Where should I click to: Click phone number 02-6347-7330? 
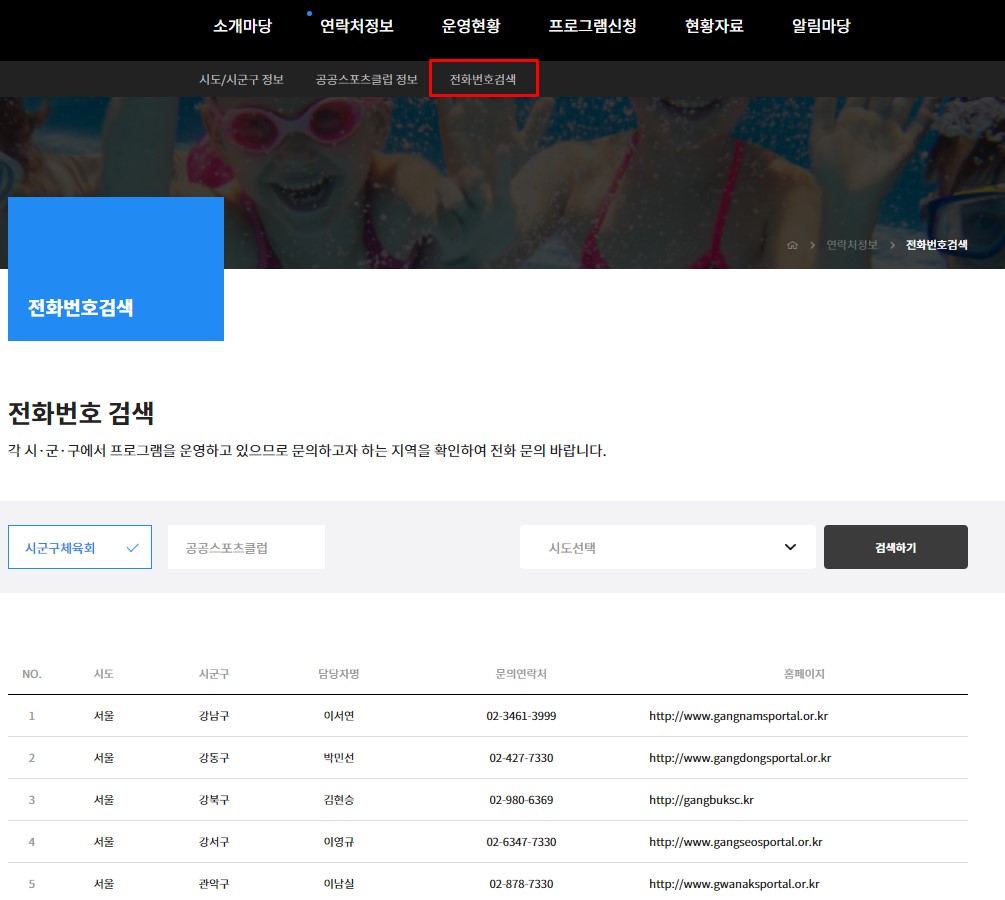[521, 842]
